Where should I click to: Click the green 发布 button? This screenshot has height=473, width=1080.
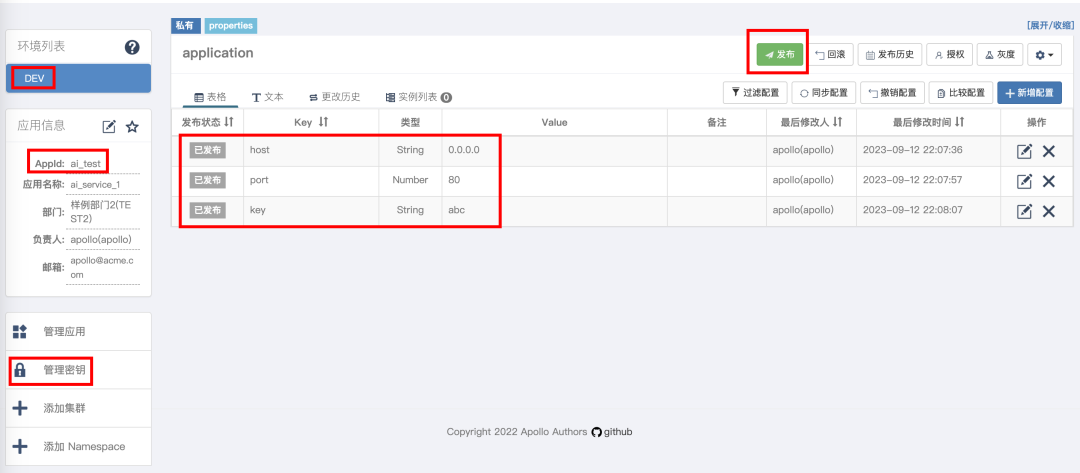point(779,55)
